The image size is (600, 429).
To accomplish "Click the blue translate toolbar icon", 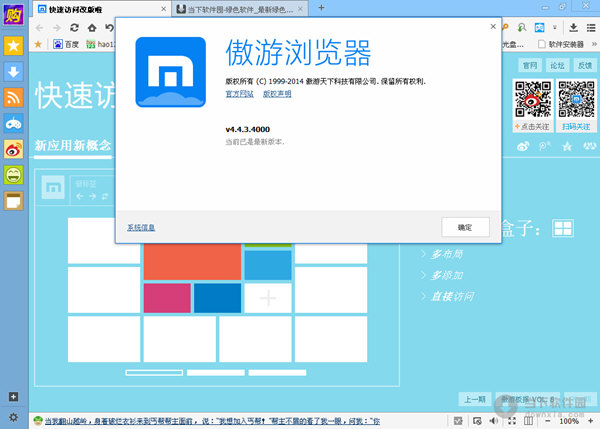I will point(540,27).
